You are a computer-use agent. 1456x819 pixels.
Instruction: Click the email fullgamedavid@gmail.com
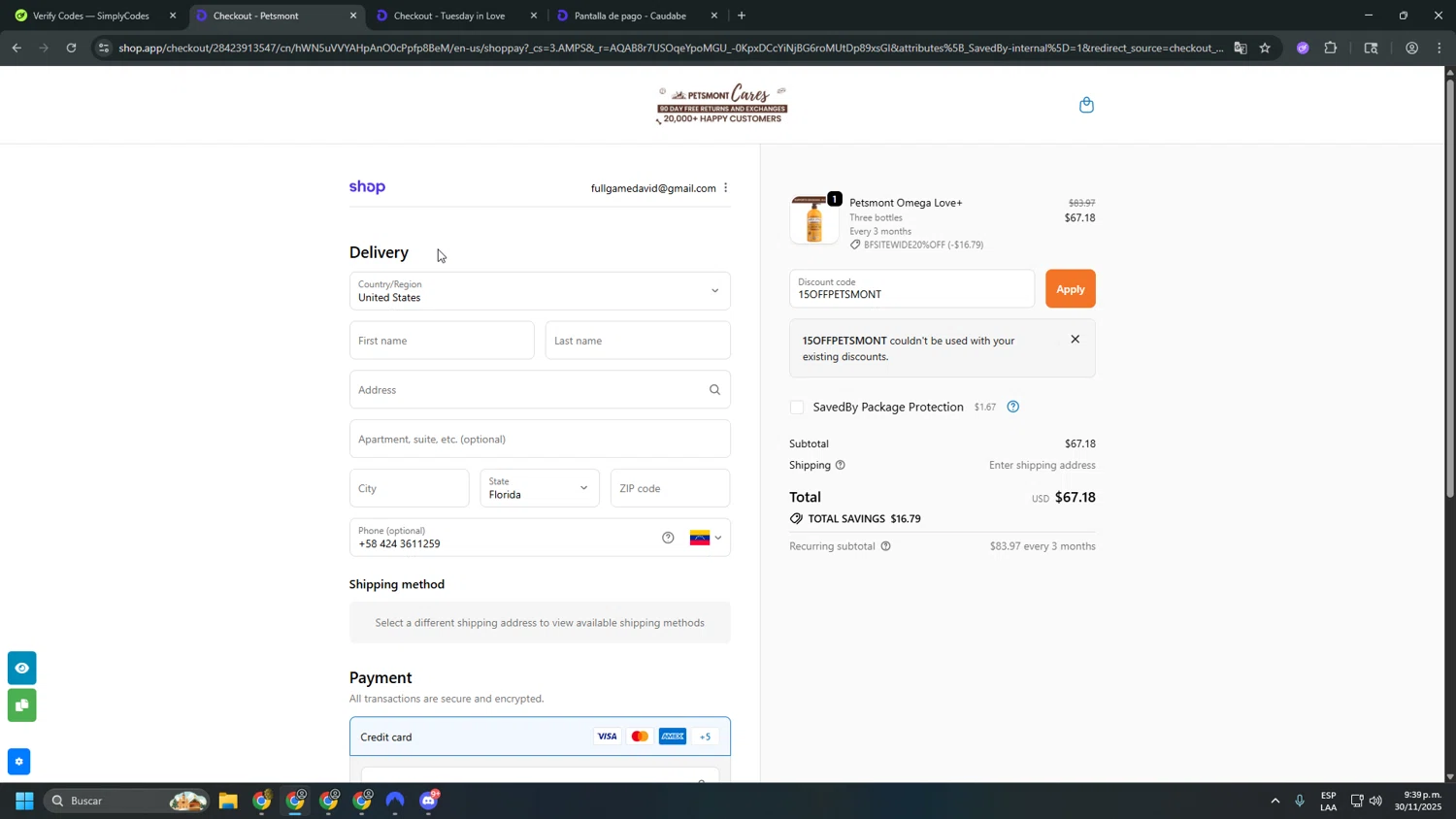point(653,188)
